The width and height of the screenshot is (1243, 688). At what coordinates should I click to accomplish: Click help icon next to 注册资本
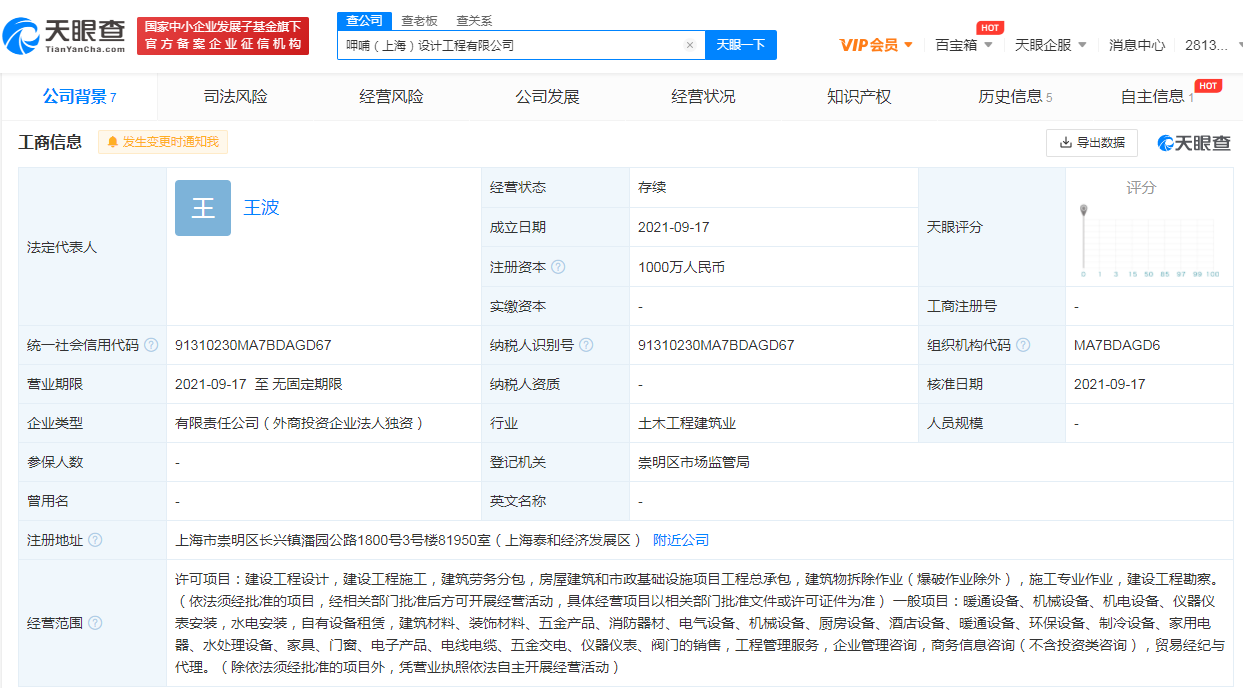[558, 267]
